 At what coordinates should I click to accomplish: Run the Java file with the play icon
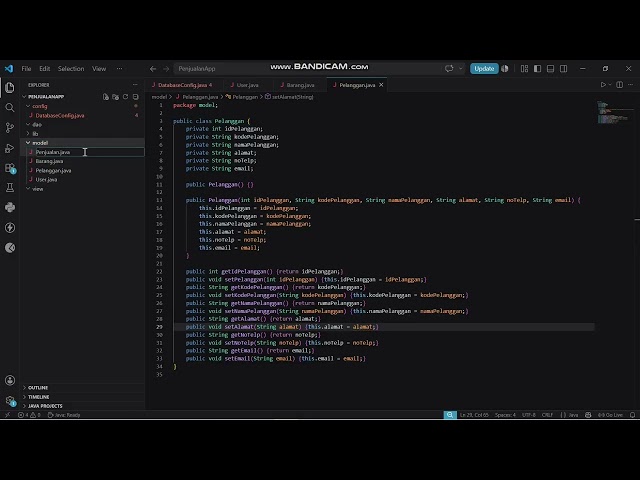pyautogui.click(x=603, y=84)
